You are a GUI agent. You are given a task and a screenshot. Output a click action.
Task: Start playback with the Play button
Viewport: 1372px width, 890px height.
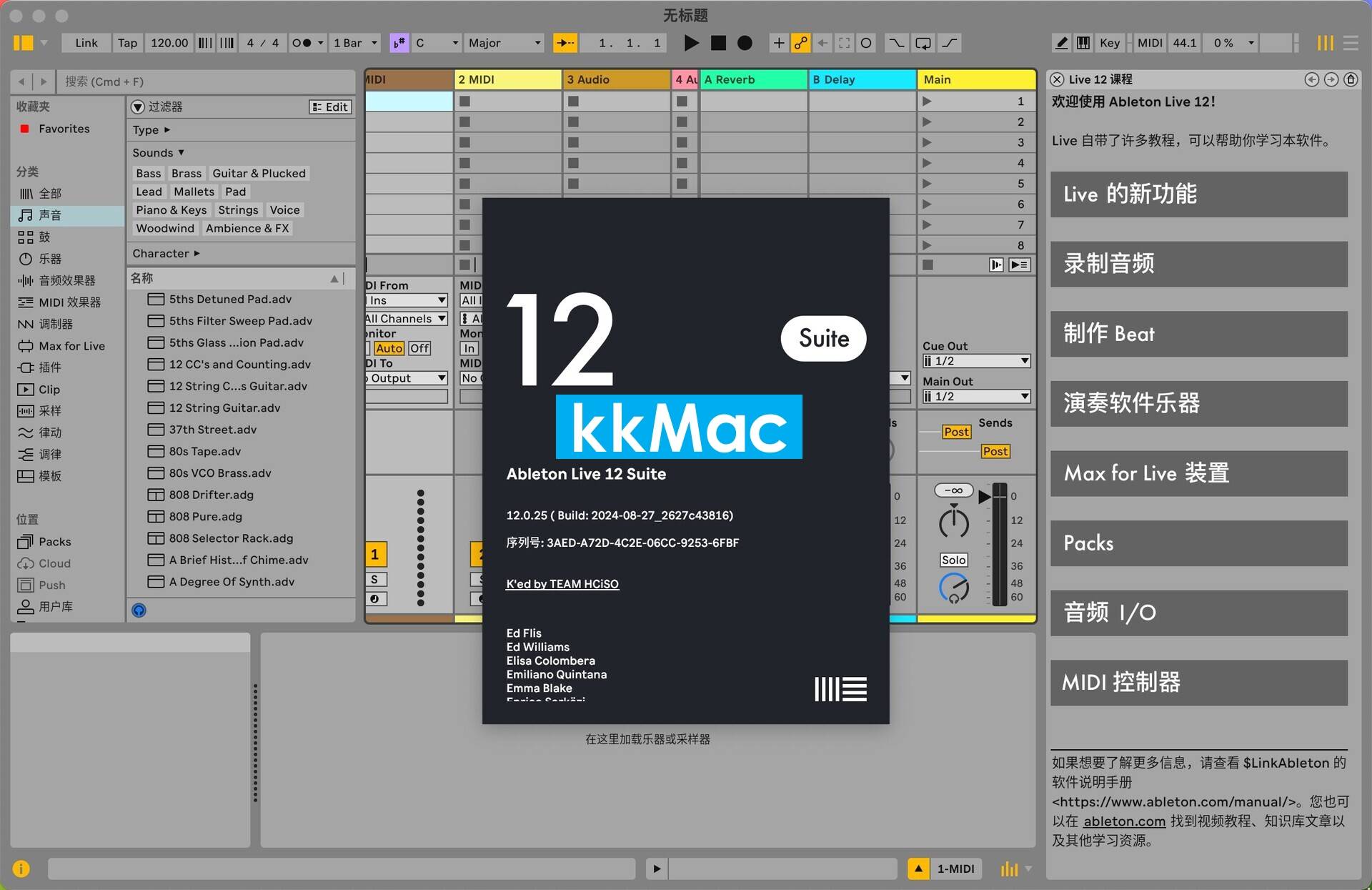(690, 43)
